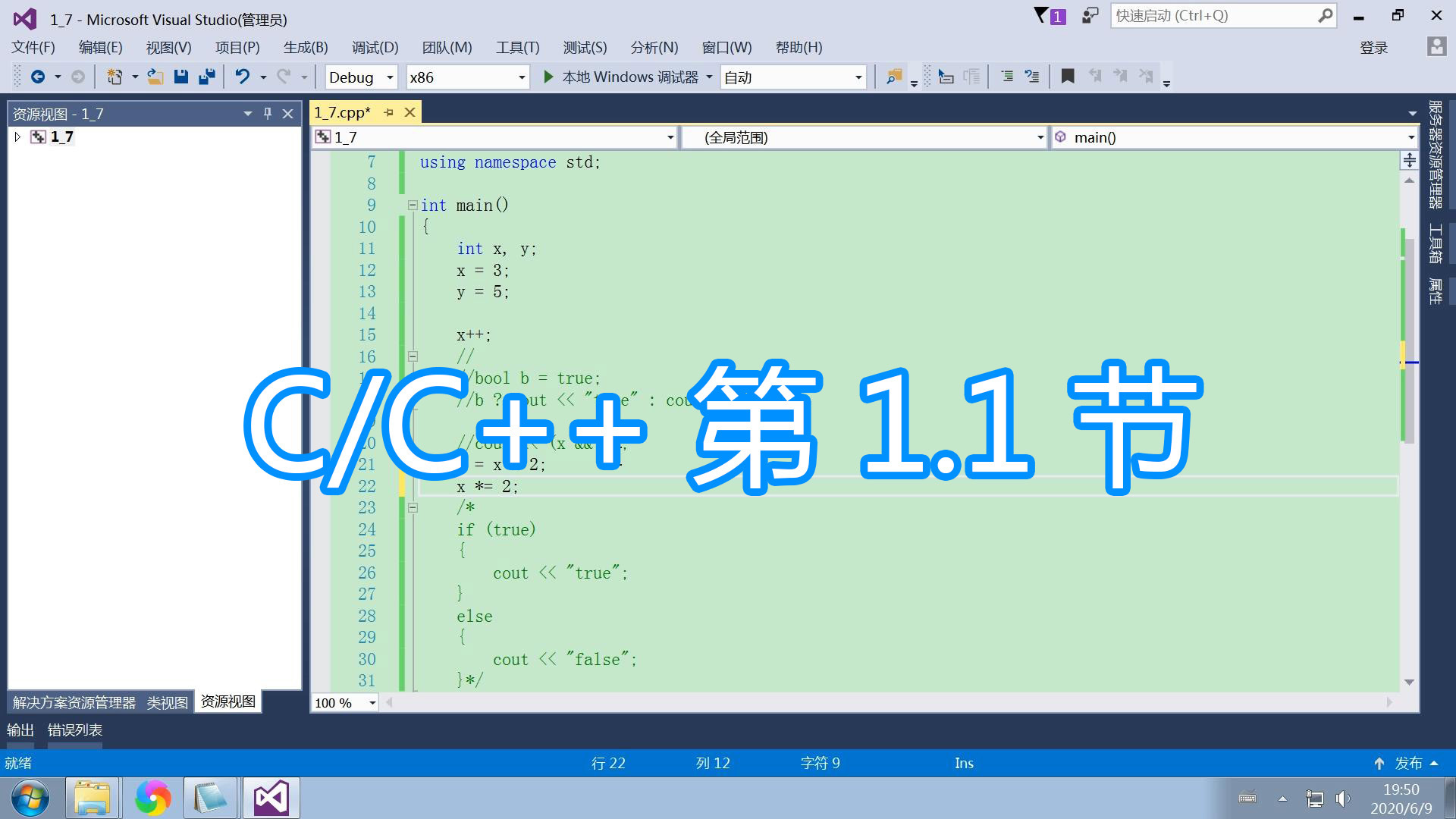Switch to the 解决方案资源管理器 tab

73,702
